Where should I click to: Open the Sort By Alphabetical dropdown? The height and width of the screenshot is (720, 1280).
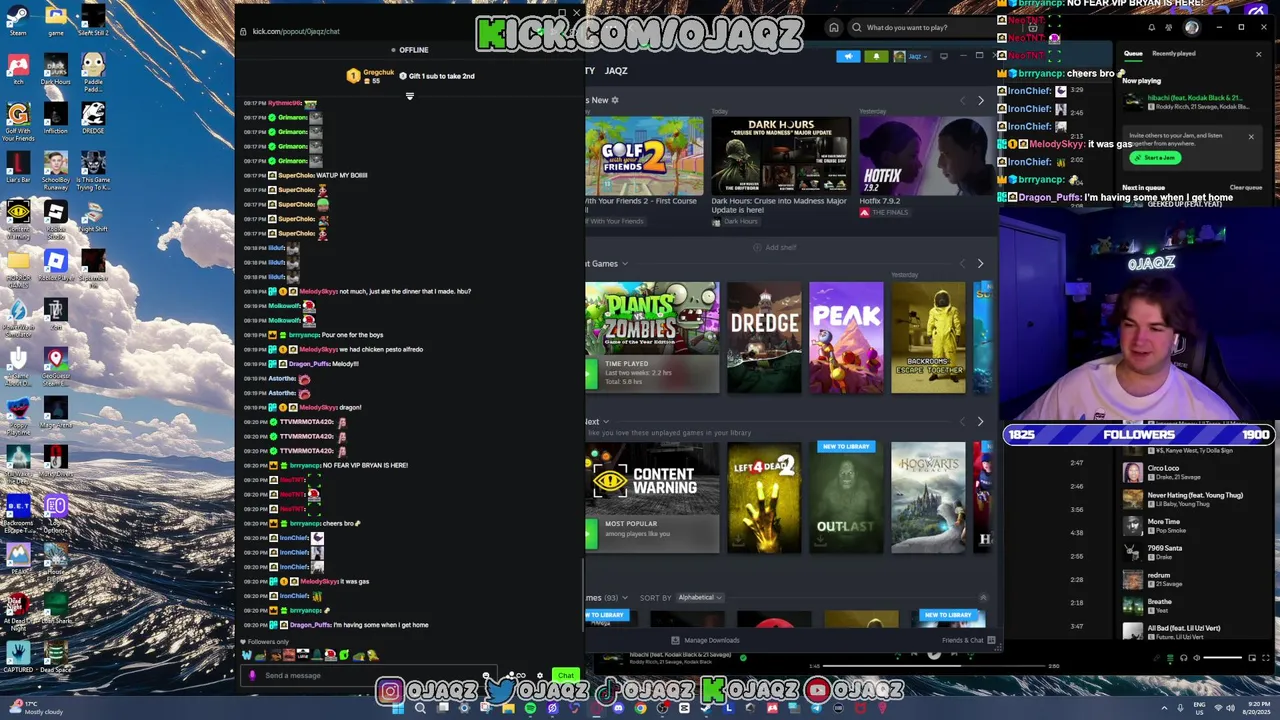click(x=699, y=597)
